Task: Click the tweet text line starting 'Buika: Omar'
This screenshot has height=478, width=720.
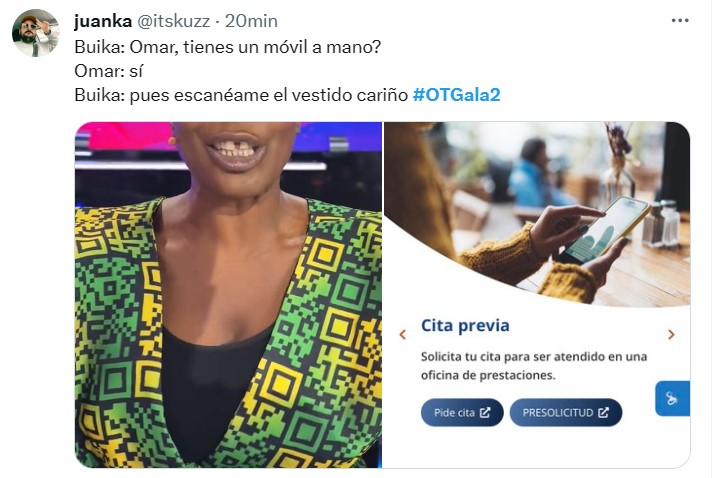Action: pos(228,47)
